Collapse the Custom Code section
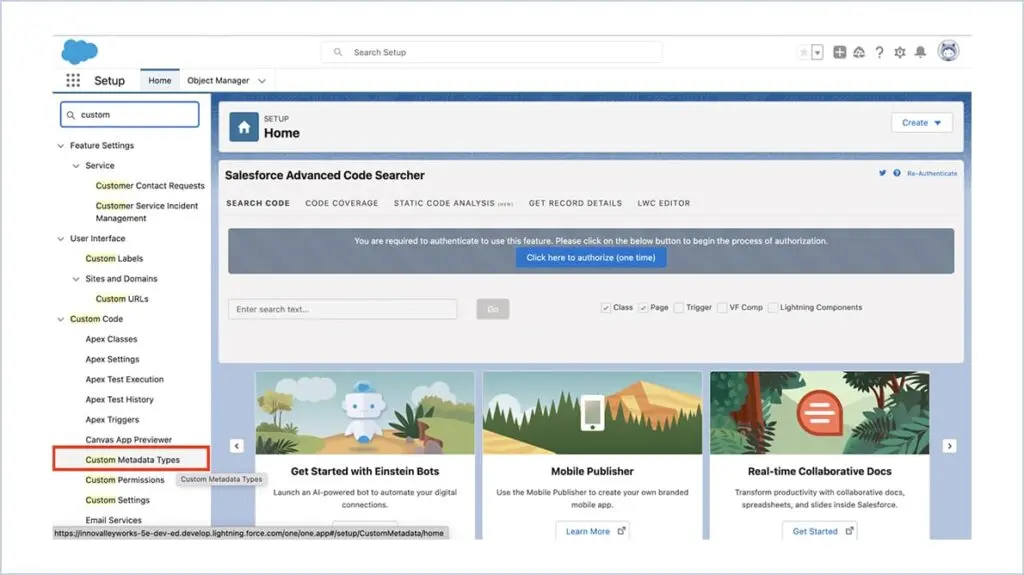Viewport: 1024px width, 575px height. pos(61,320)
